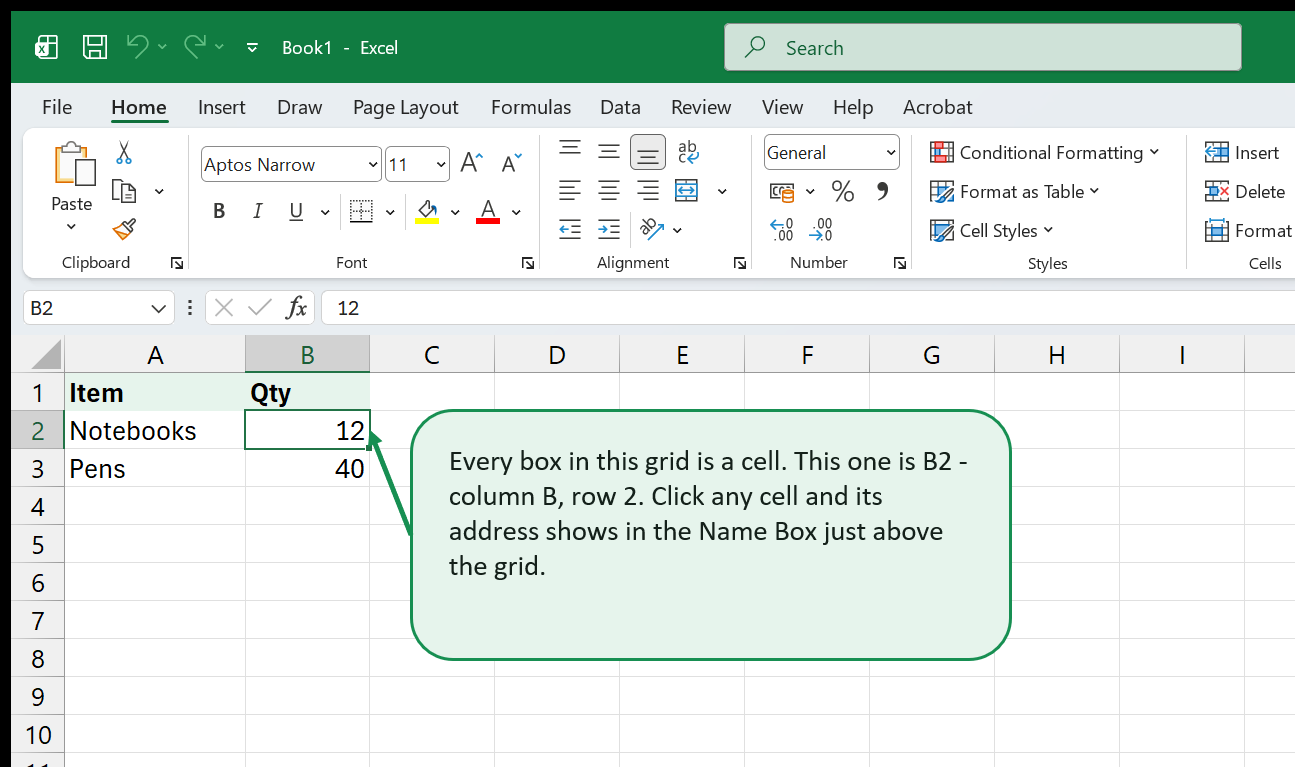Switch to the Page Layout tab
The height and width of the screenshot is (767, 1295).
tap(405, 107)
